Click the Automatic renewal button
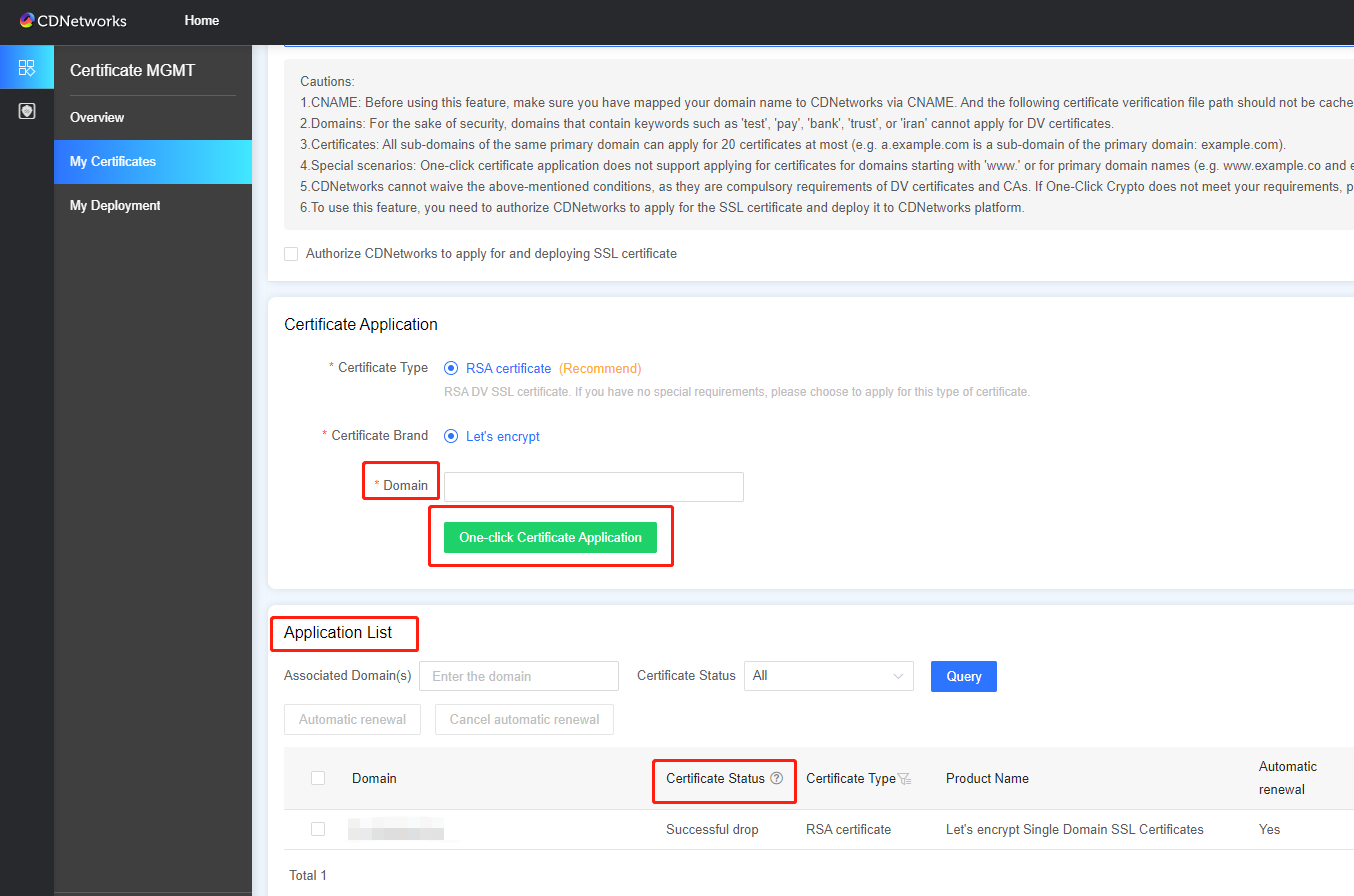This screenshot has height=896, width=1354. (x=352, y=719)
